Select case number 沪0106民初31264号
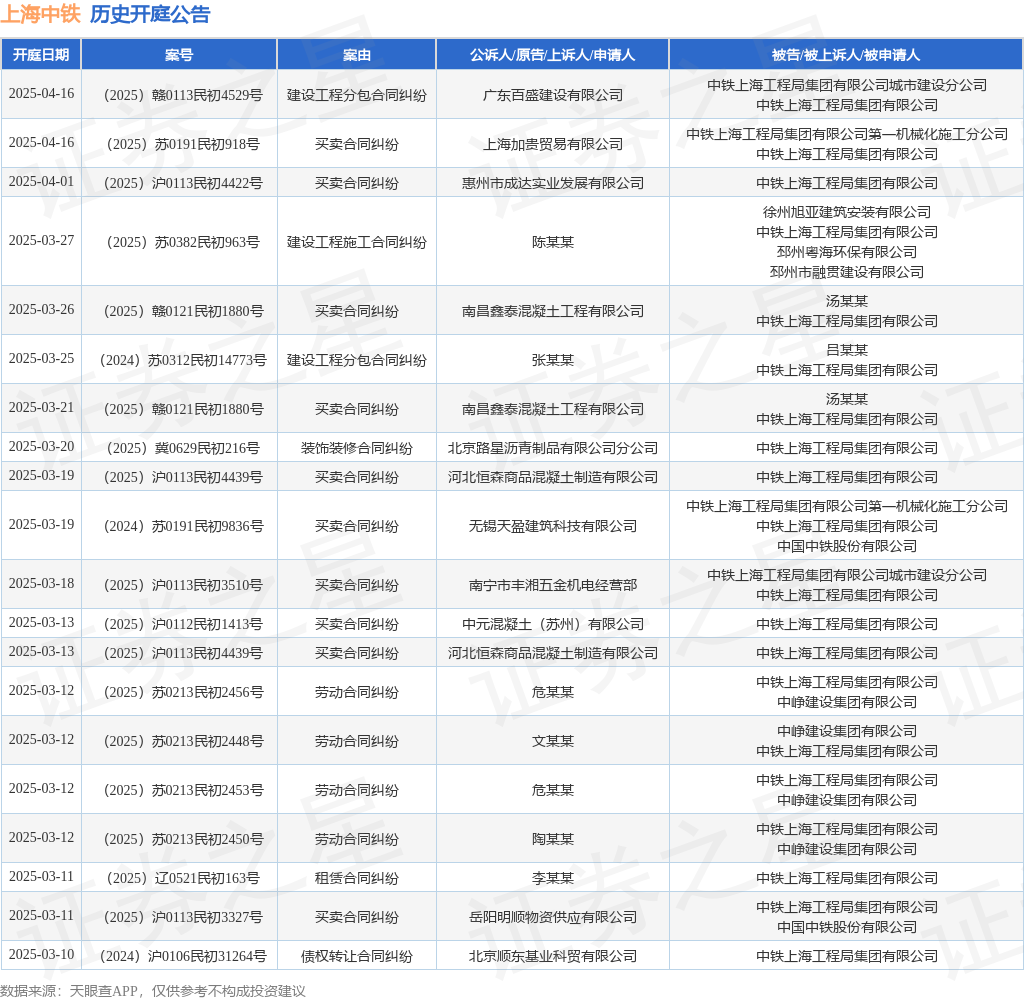This screenshot has width=1024, height=1000. (x=184, y=957)
